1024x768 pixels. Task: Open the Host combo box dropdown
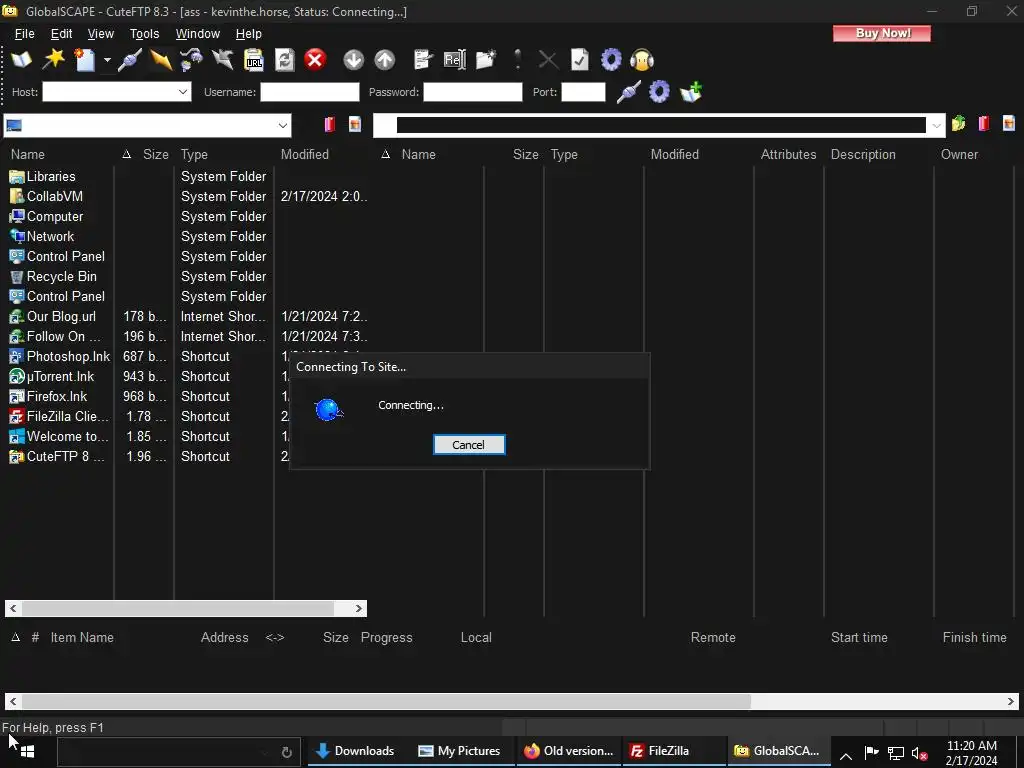click(x=183, y=92)
